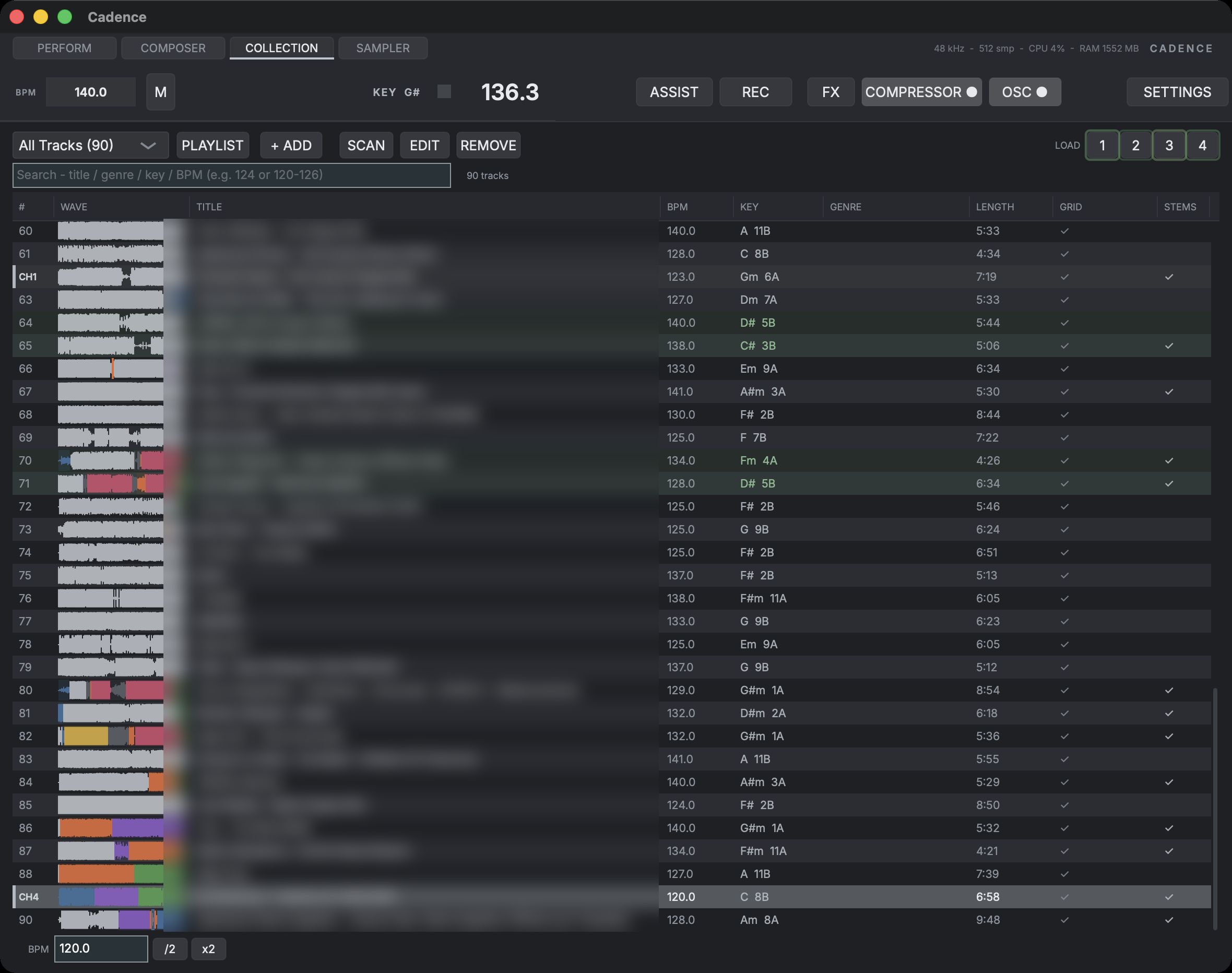Select the CH4 row with 120.0 BPM
This screenshot has height=973, width=1232.
(612, 897)
